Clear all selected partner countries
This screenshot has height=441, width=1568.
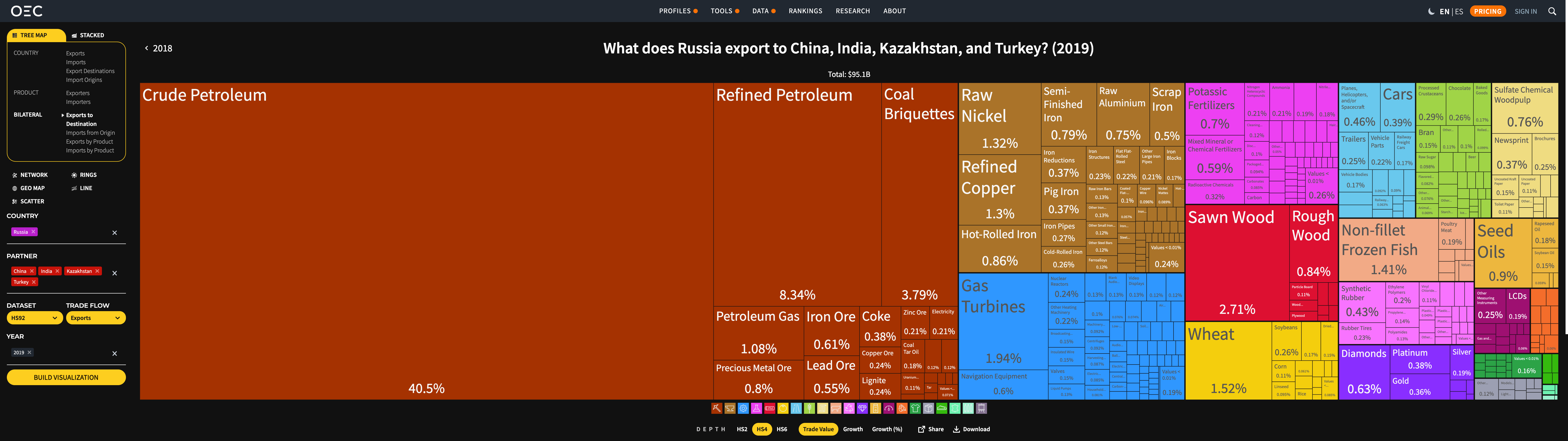[114, 273]
